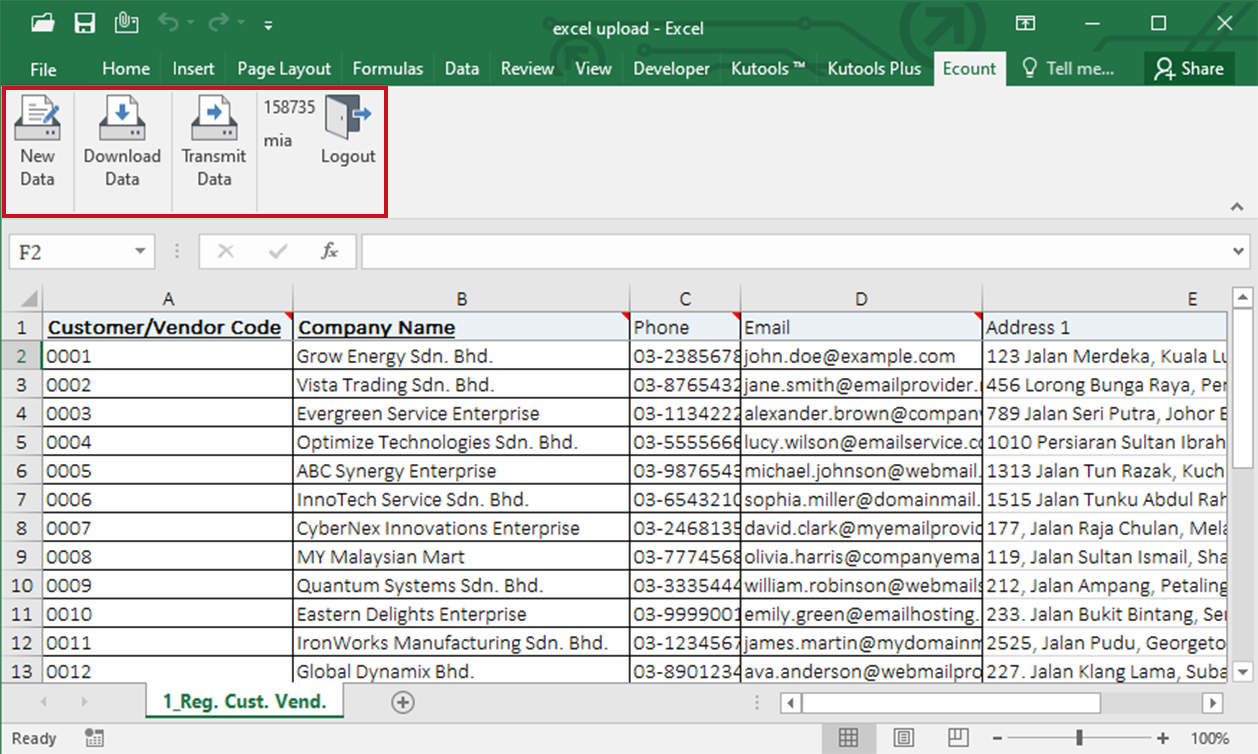Click the insert function fx icon
1258x754 pixels.
[329, 252]
